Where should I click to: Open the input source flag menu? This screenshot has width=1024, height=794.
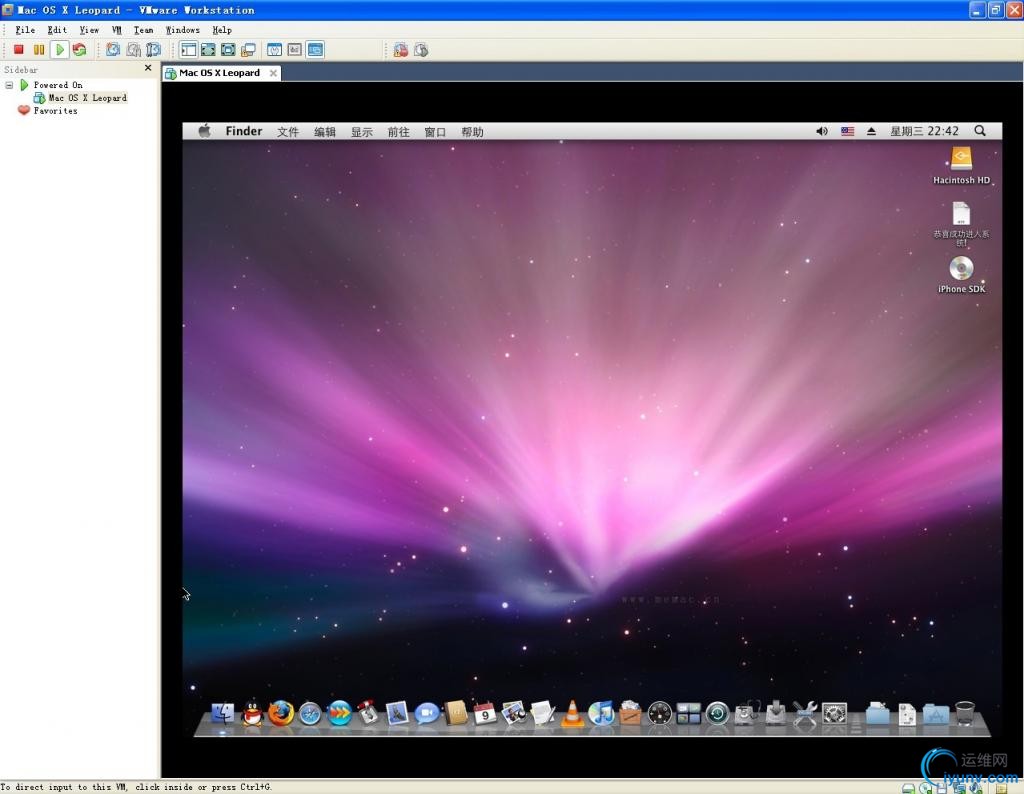(x=848, y=131)
